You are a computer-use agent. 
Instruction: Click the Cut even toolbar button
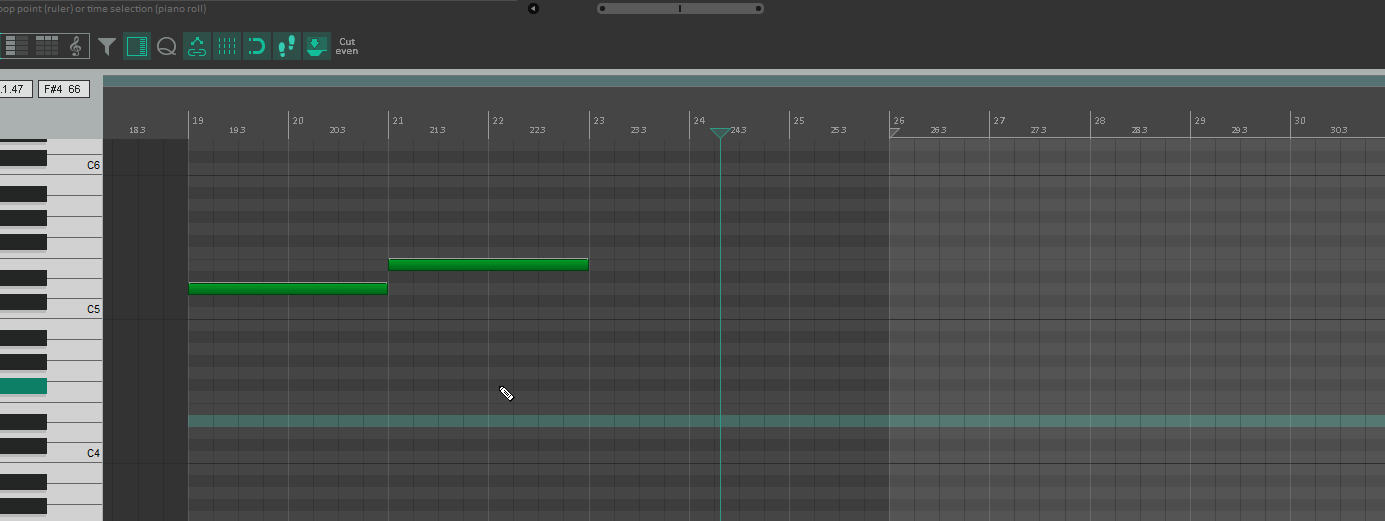(347, 46)
